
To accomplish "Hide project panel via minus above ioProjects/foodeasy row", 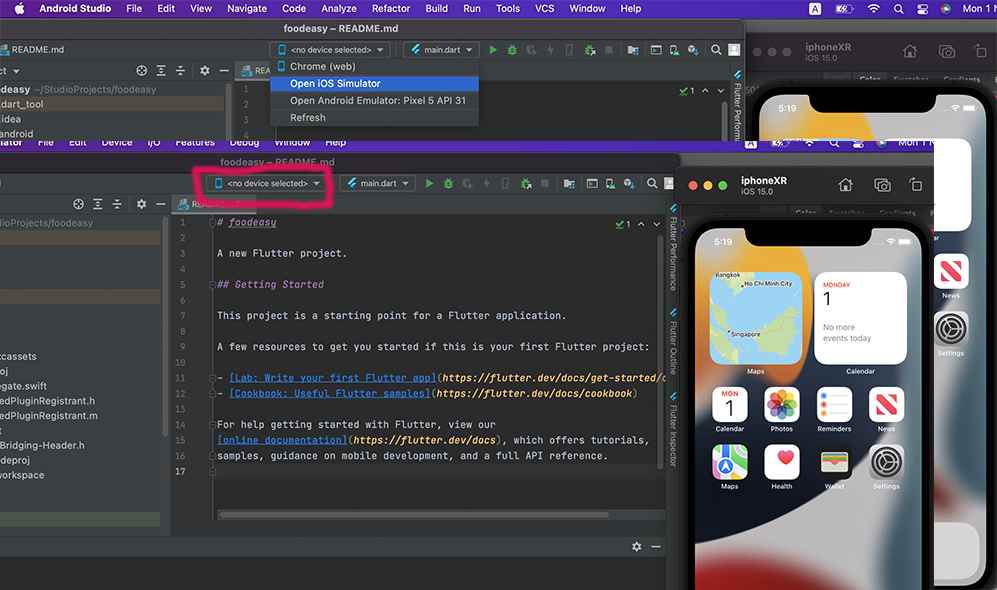I will (x=161, y=204).
